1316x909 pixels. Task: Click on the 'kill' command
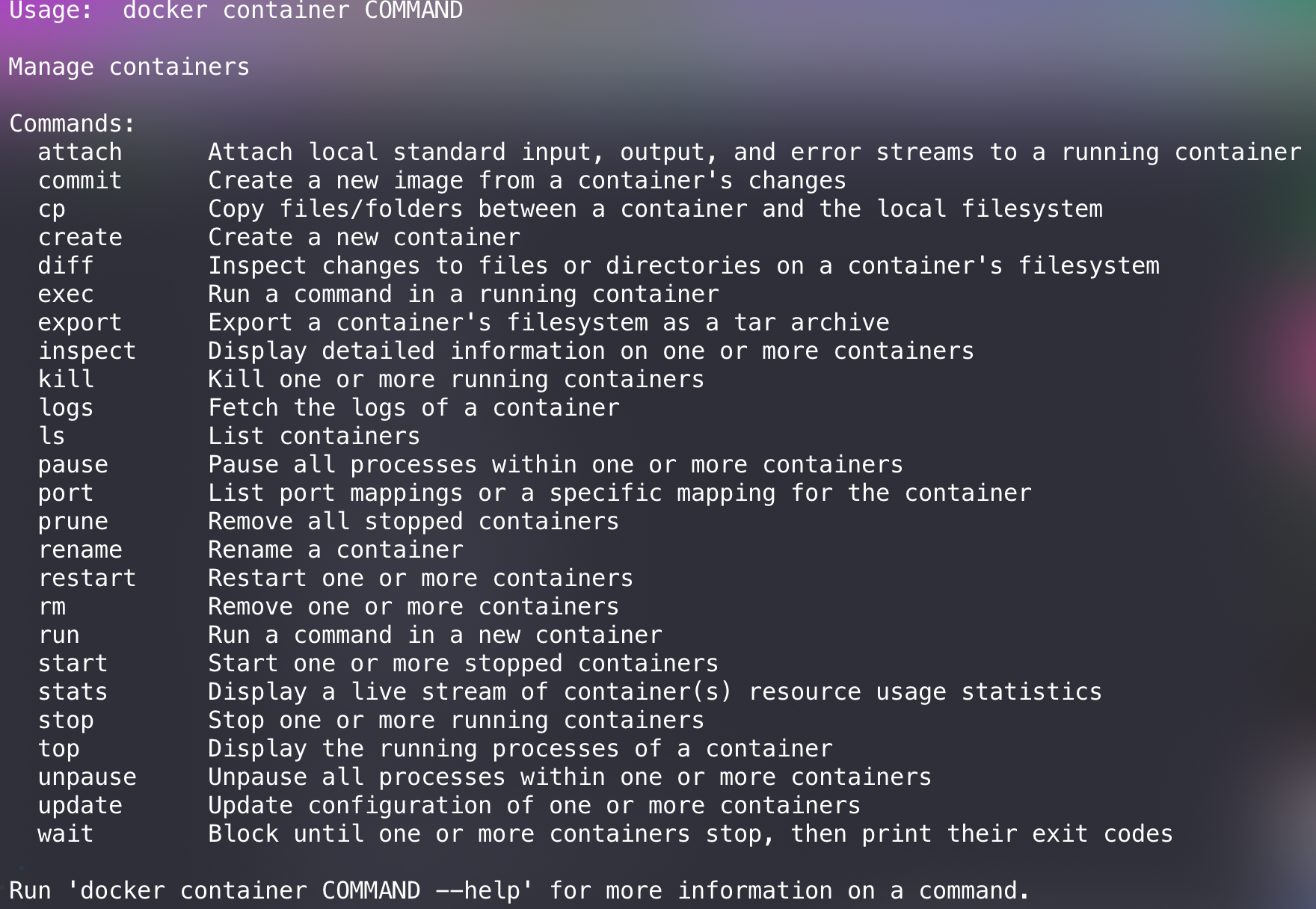point(66,380)
